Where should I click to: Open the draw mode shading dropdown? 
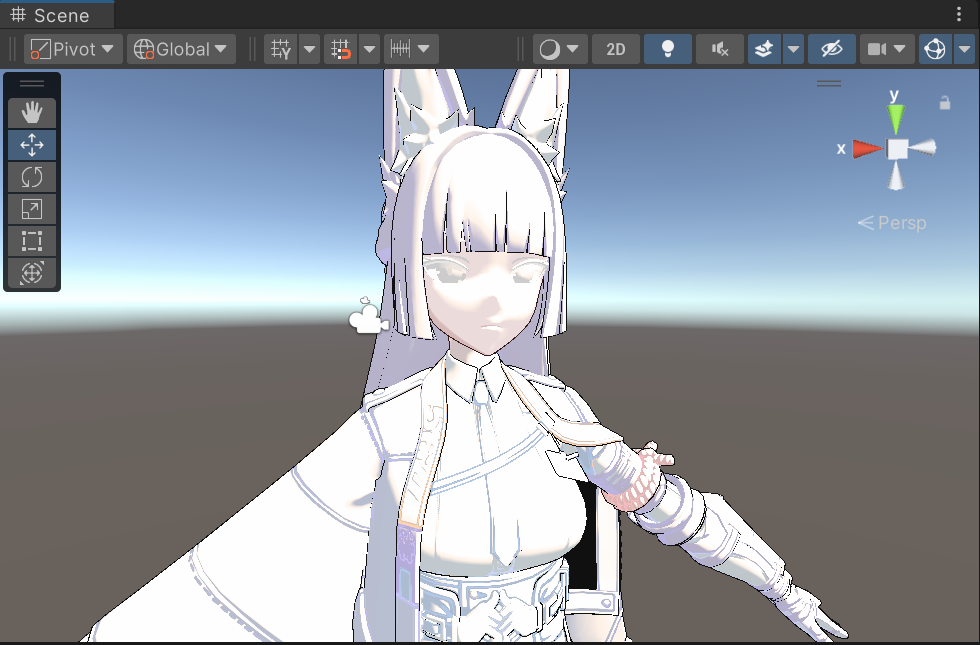click(x=560, y=49)
